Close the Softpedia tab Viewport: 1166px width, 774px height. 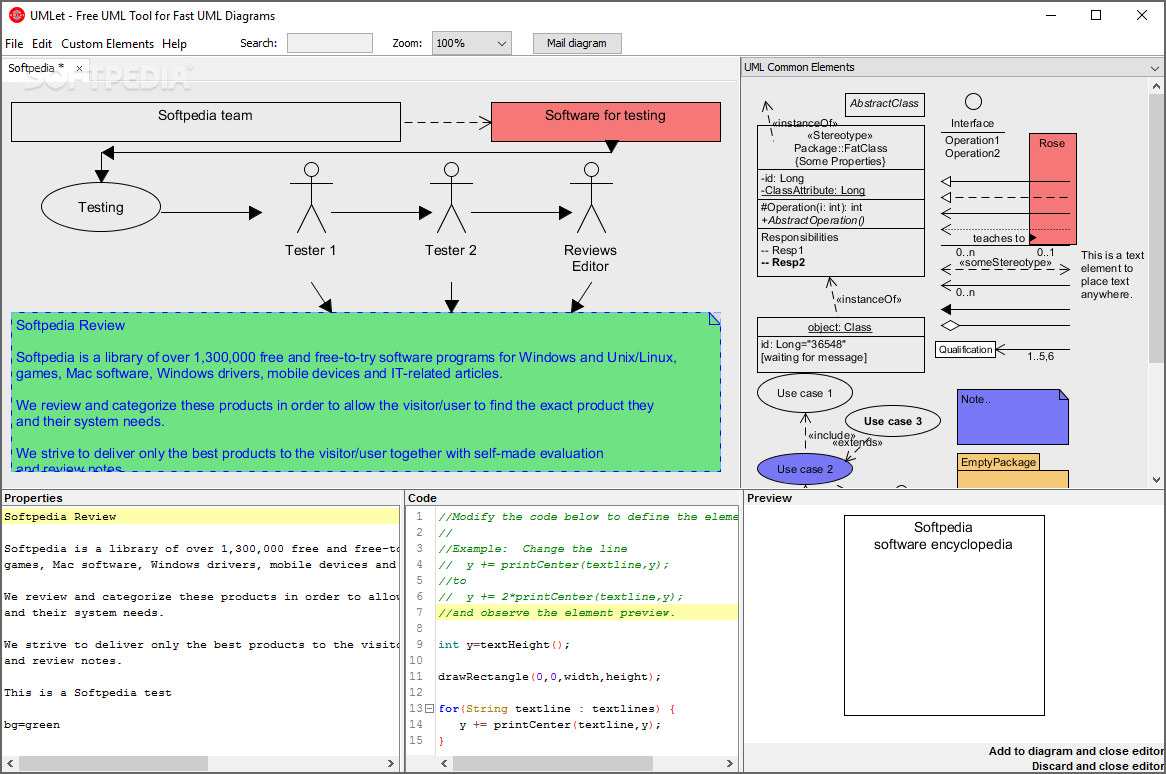80,68
